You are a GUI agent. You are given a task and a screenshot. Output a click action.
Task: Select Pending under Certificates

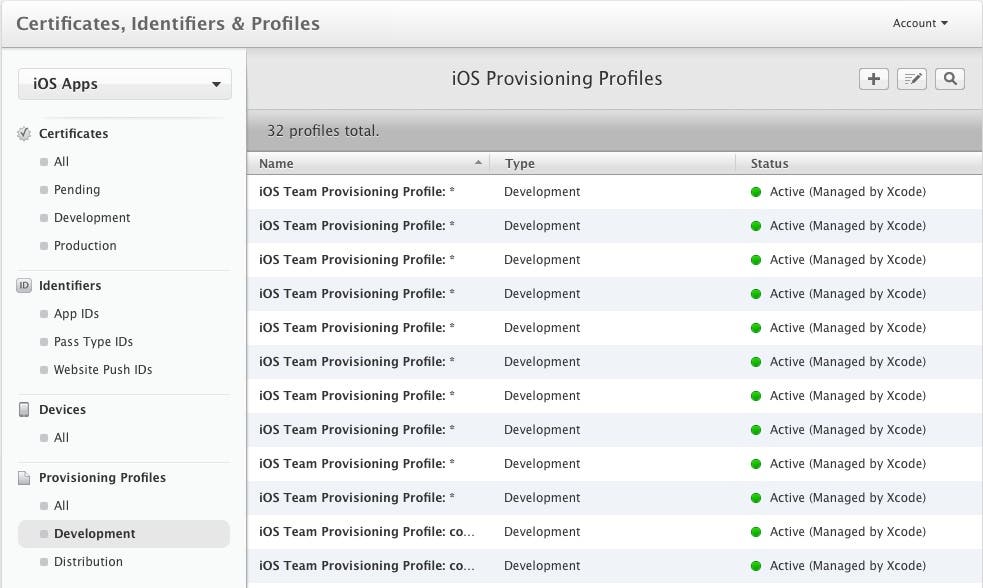point(77,190)
